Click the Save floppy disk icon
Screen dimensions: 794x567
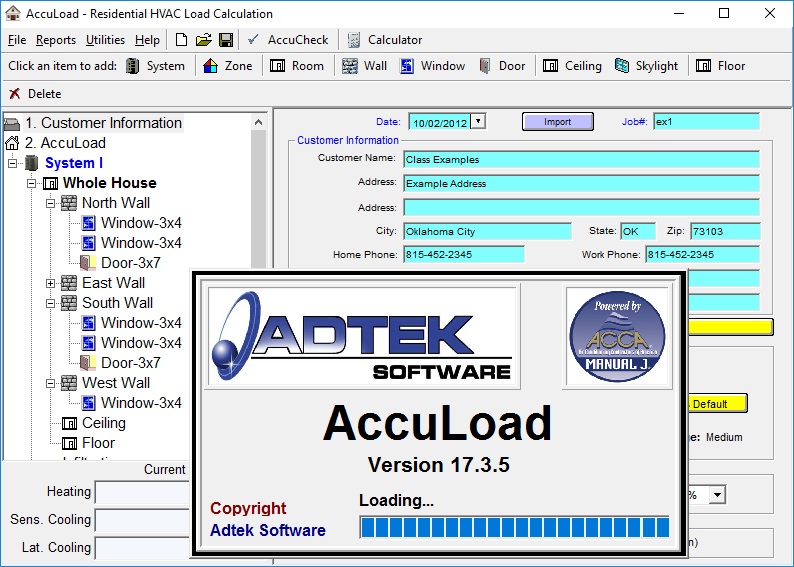pyautogui.click(x=226, y=40)
